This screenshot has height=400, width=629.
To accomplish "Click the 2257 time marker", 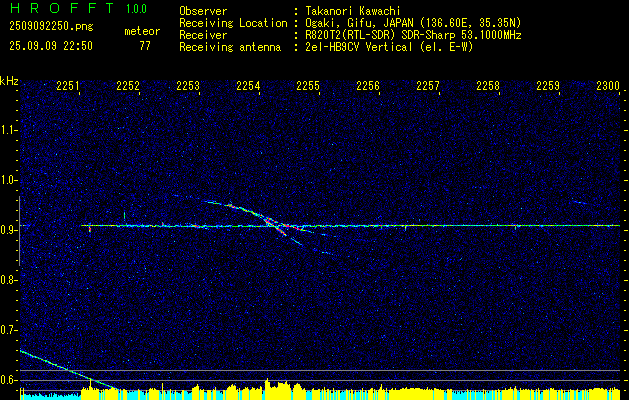I will [428, 86].
